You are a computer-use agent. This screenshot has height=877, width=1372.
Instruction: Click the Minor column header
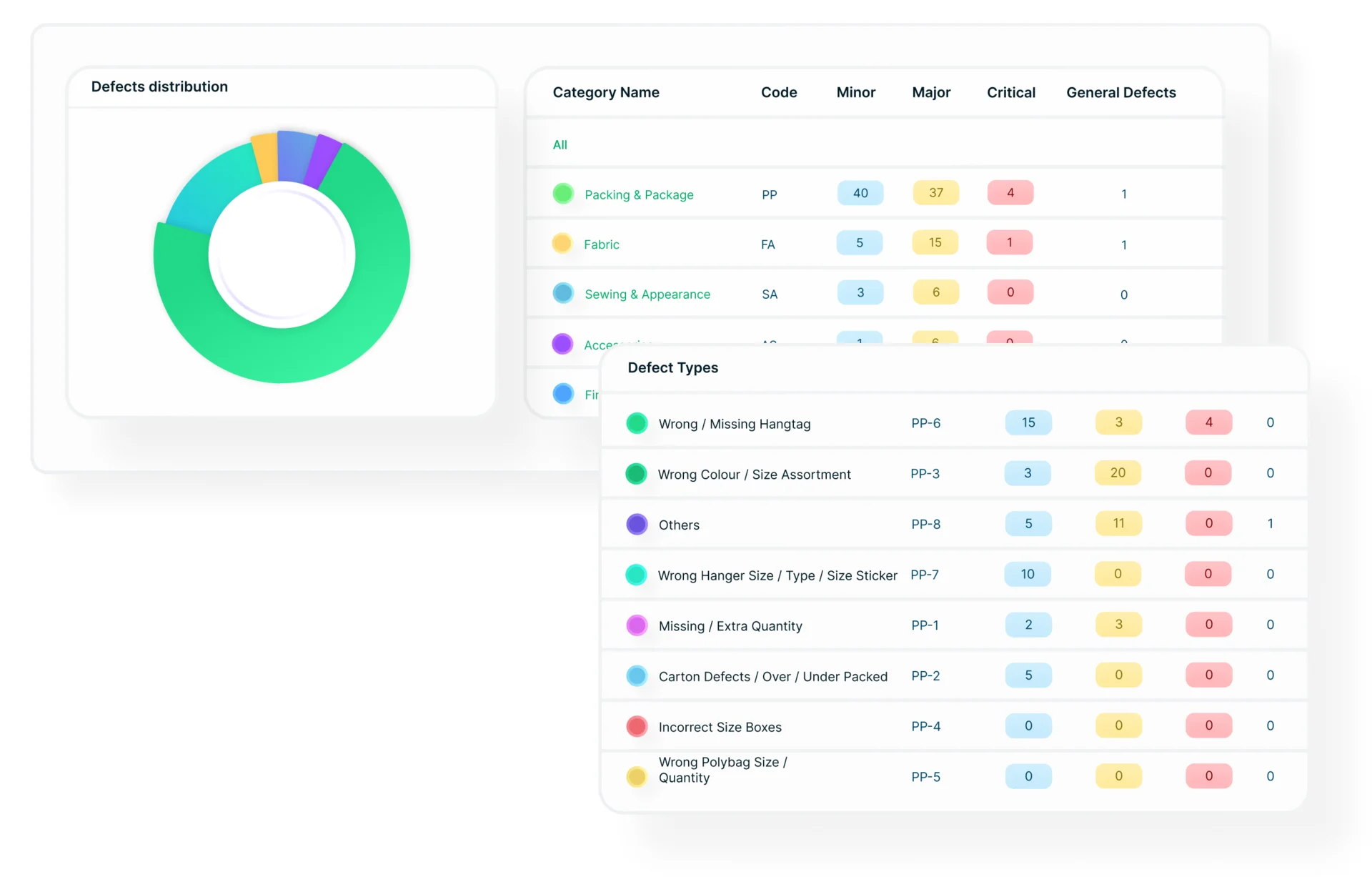click(x=856, y=93)
